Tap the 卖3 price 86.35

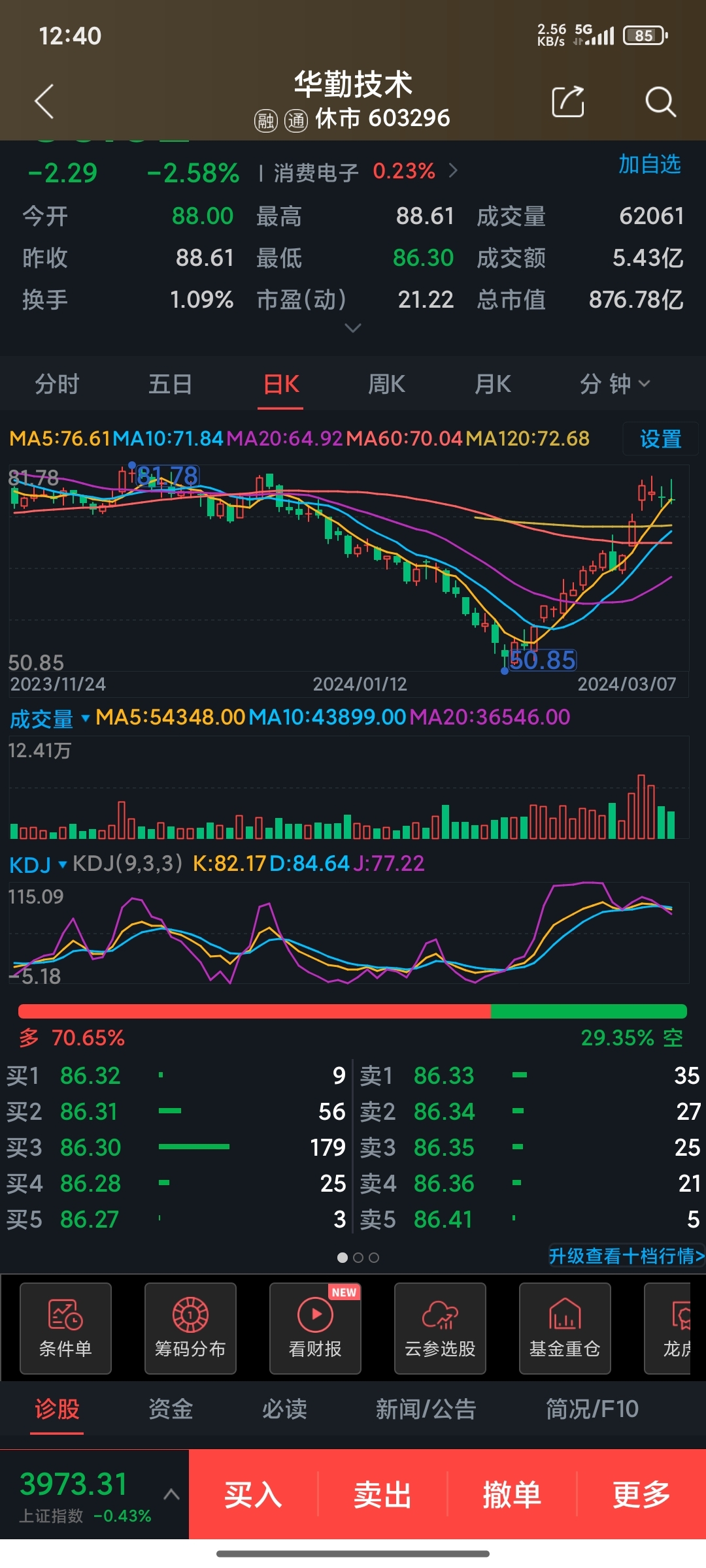[444, 1147]
